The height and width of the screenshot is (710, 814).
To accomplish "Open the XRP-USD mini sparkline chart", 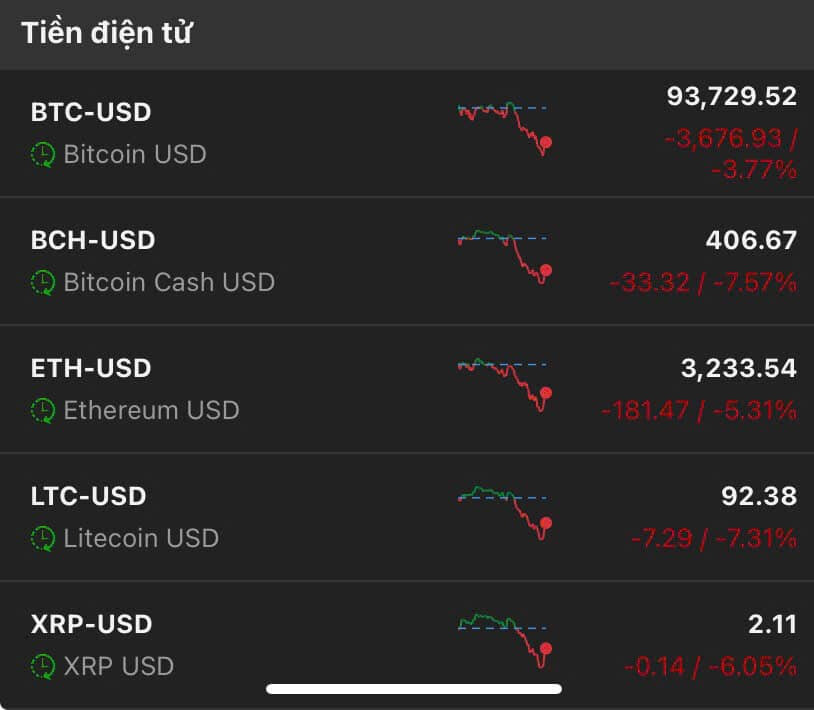I will coord(503,639).
